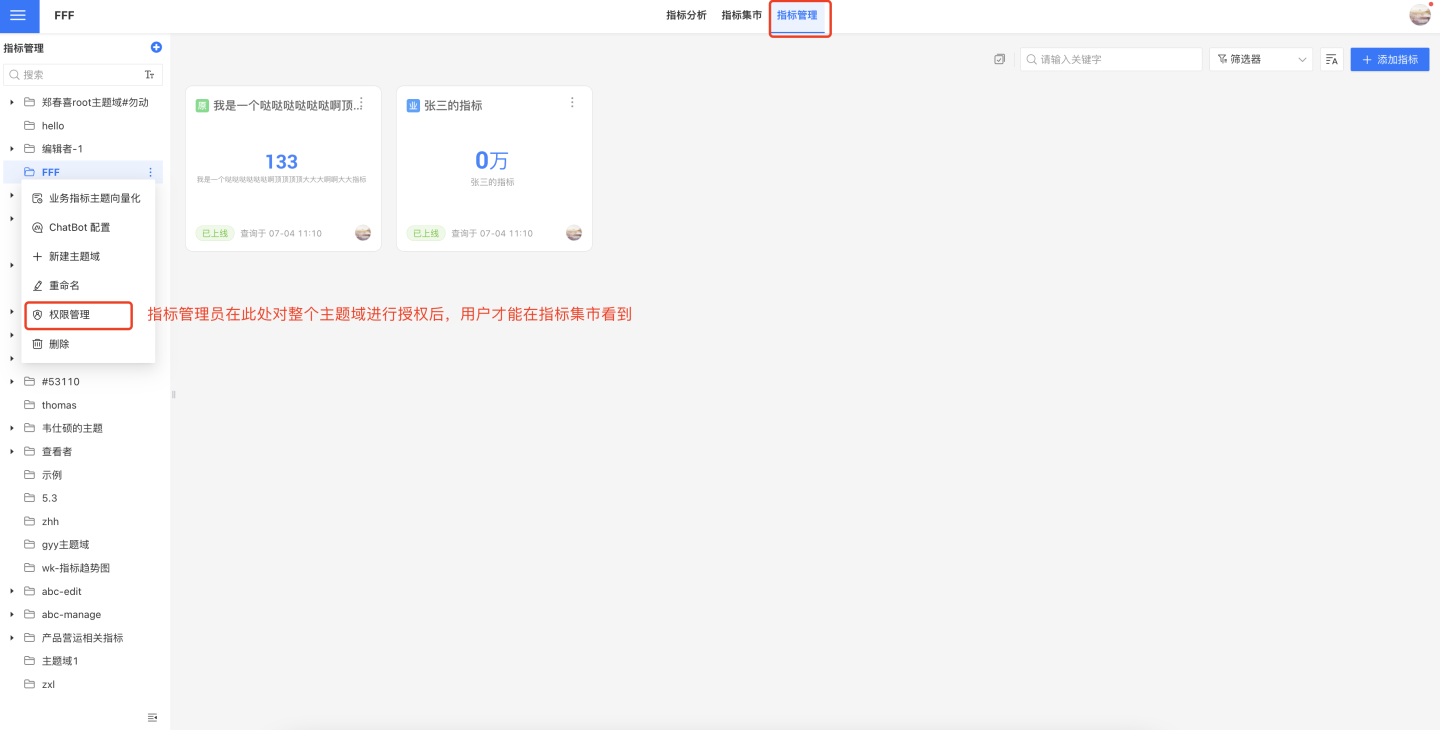
Task: Select the thomas folder in tree
Action: click(x=59, y=405)
